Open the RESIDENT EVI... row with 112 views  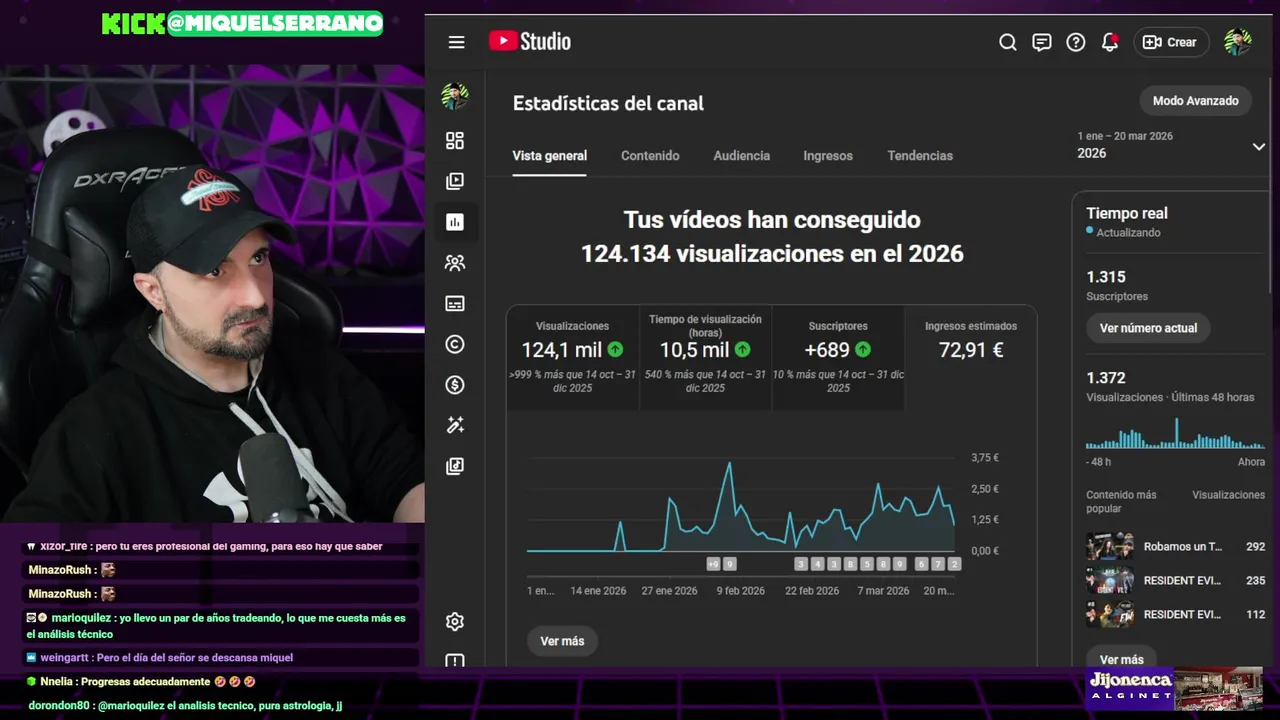click(1176, 614)
